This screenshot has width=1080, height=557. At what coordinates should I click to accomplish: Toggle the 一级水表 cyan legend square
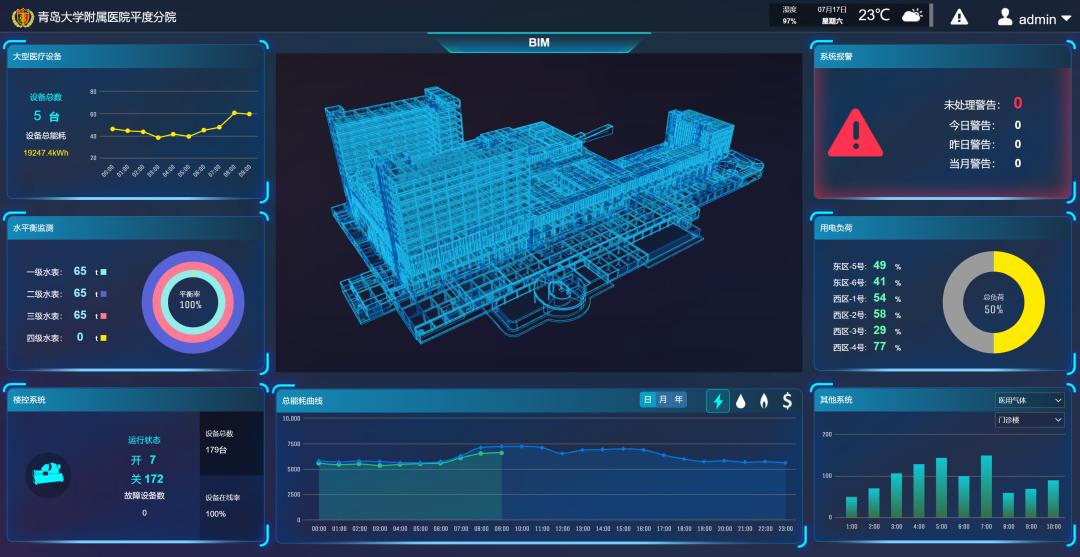tap(103, 272)
